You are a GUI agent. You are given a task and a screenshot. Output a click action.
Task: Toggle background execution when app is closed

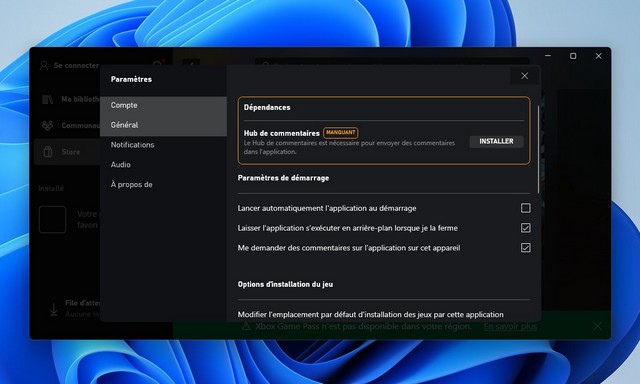526,228
